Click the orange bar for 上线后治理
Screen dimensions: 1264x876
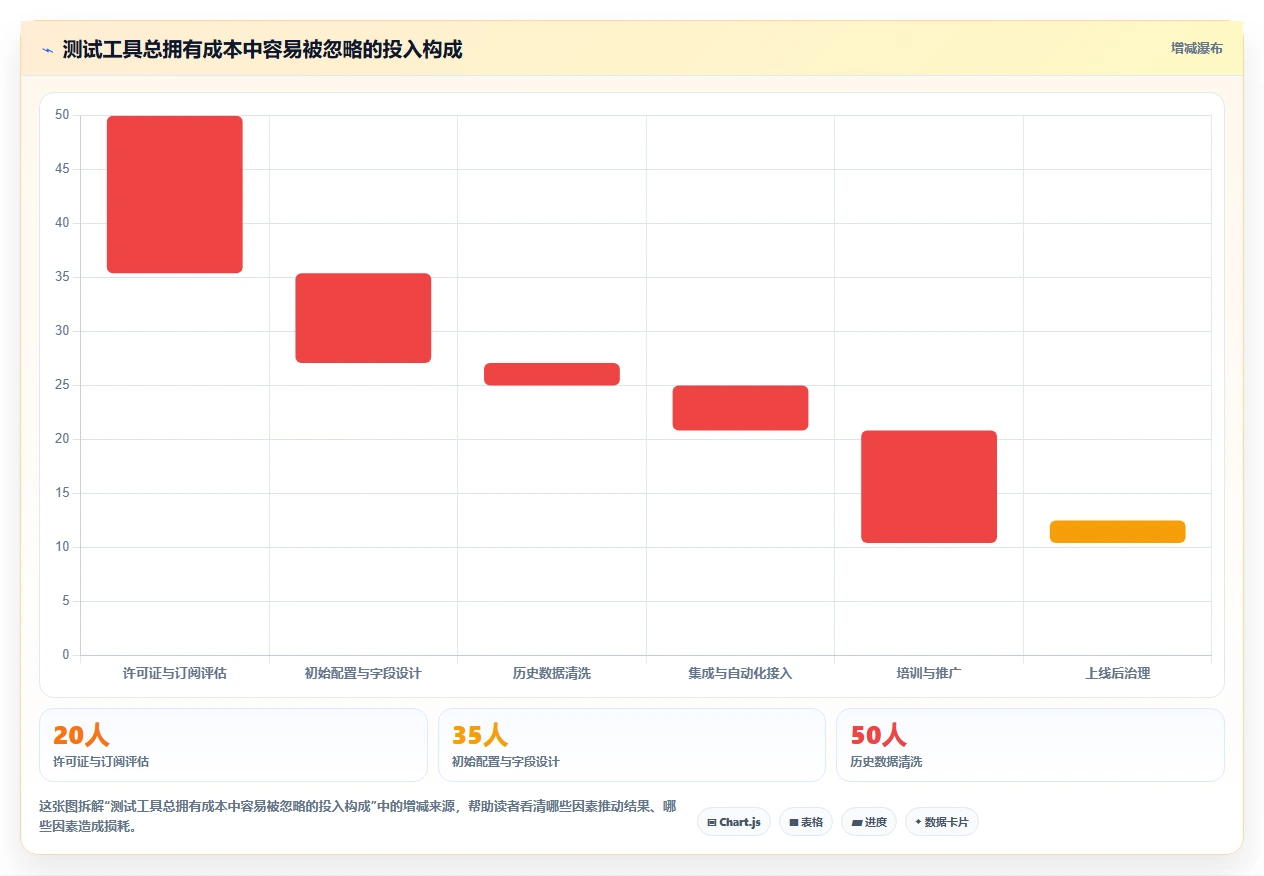(x=1117, y=532)
